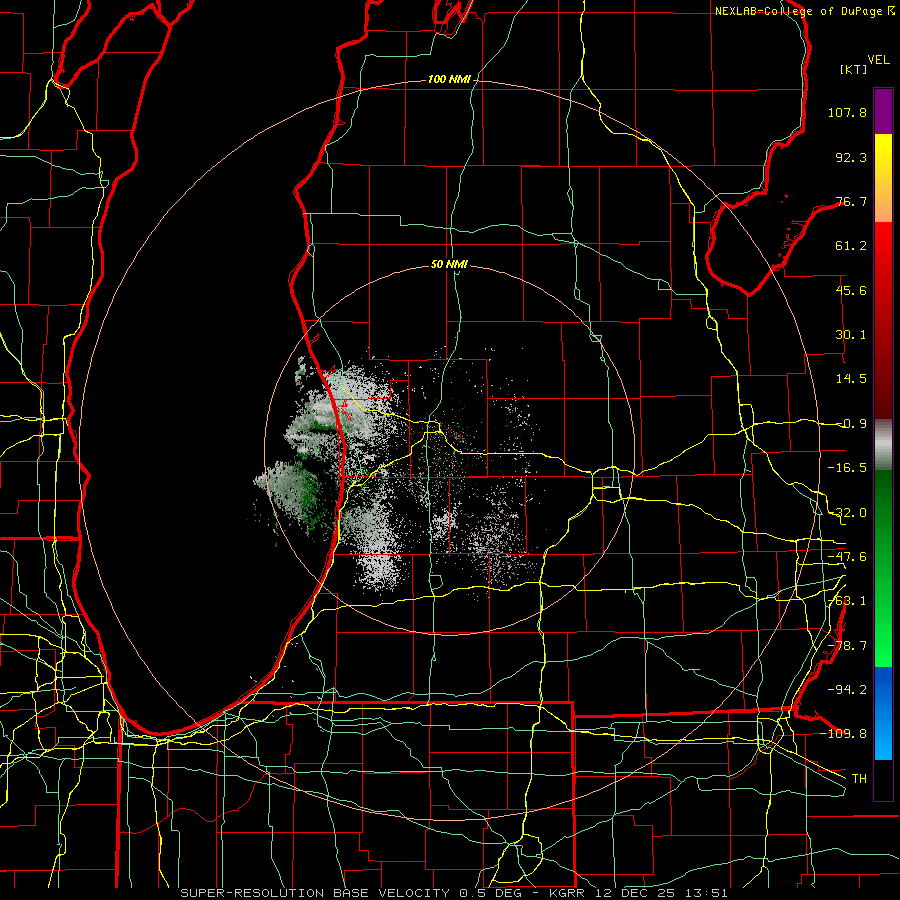
Task: Pick the purple segment of velocity color bar
Action: (x=883, y=111)
